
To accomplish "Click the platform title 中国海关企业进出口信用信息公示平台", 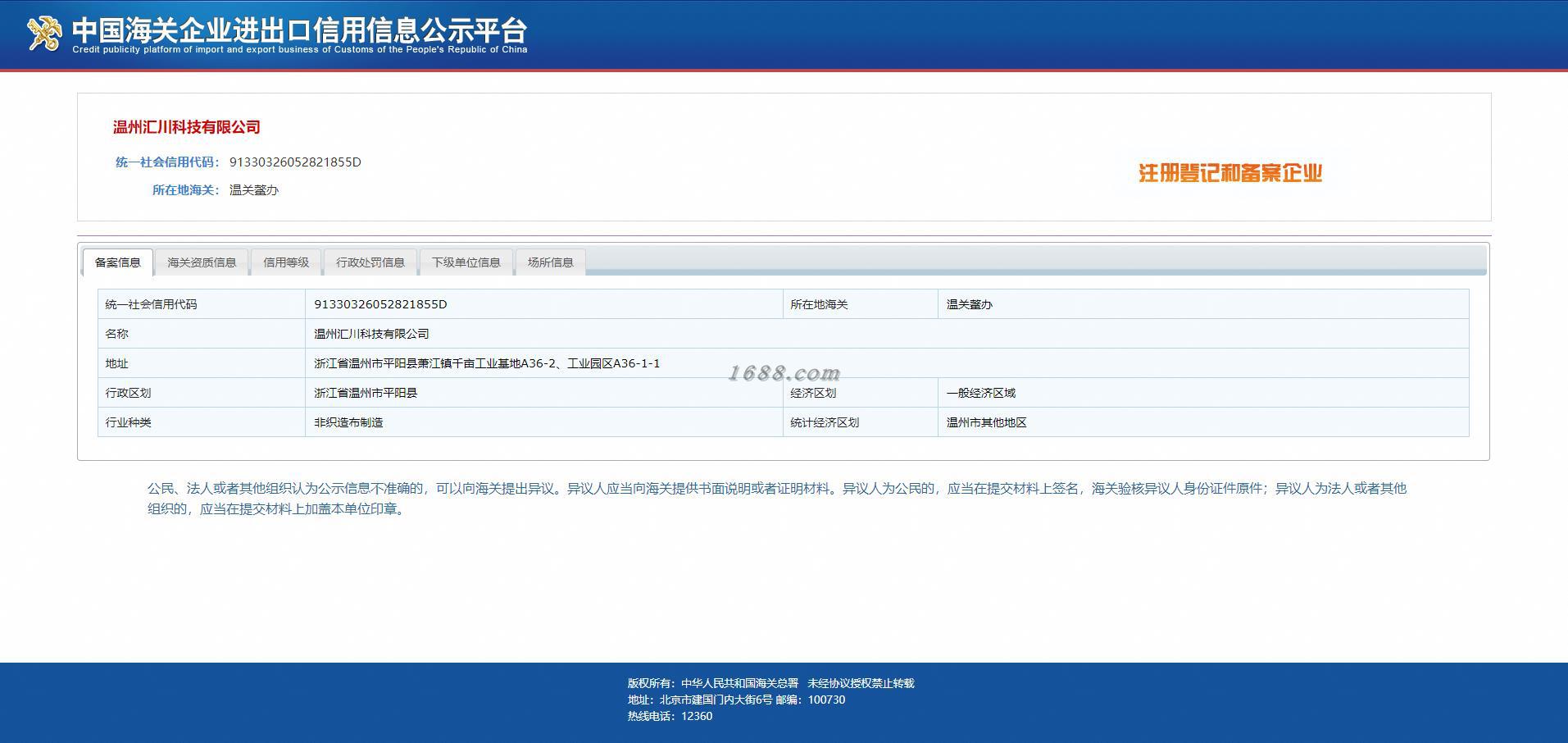I will (300, 30).
